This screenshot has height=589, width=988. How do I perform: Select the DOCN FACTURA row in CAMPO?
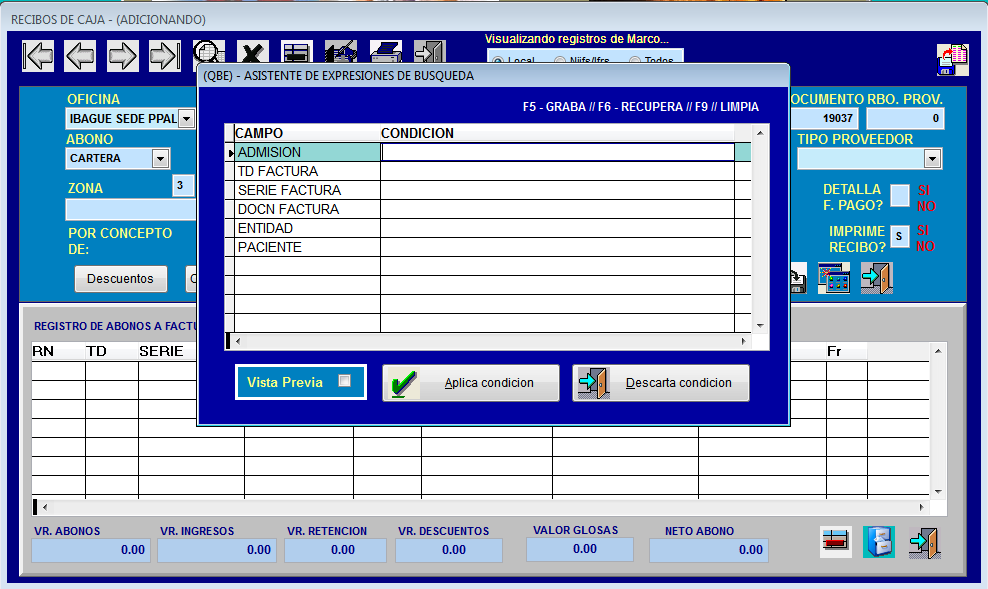(307, 209)
